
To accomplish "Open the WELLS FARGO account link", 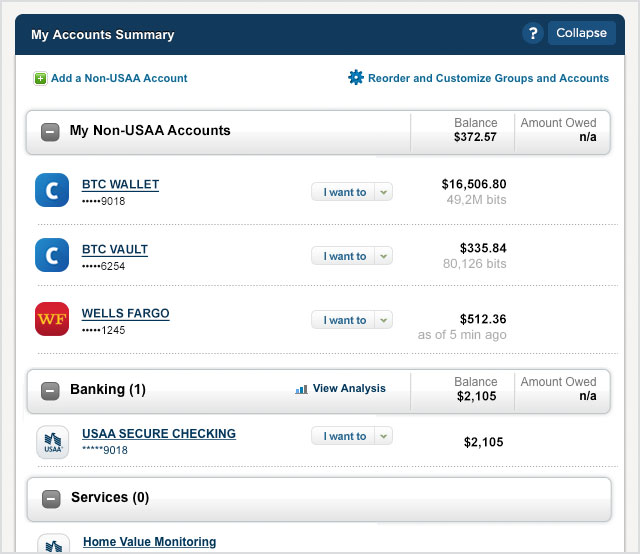I will (x=125, y=314).
